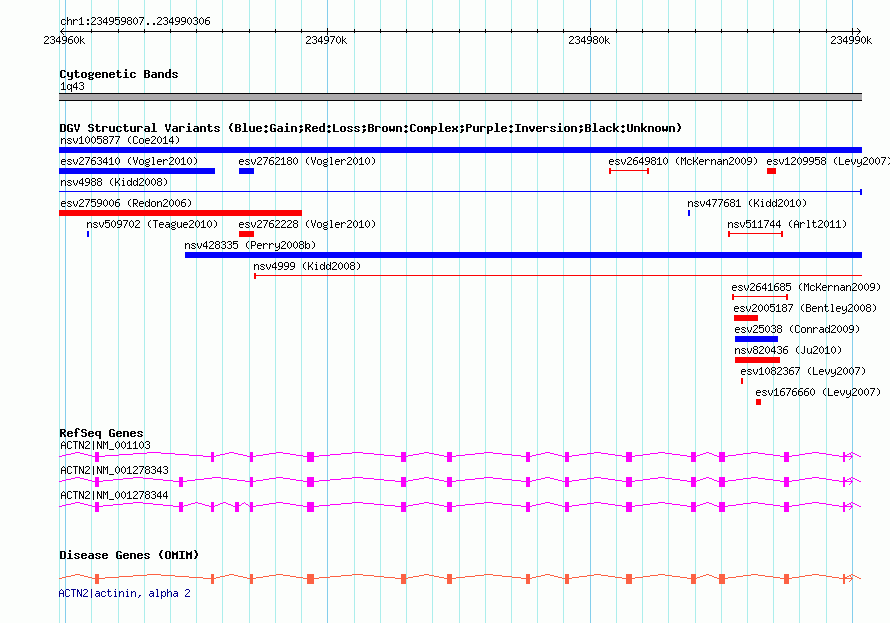890x623 pixels.
Task: Click the esv1082367 (Levy2007) label
Action: tap(803, 371)
